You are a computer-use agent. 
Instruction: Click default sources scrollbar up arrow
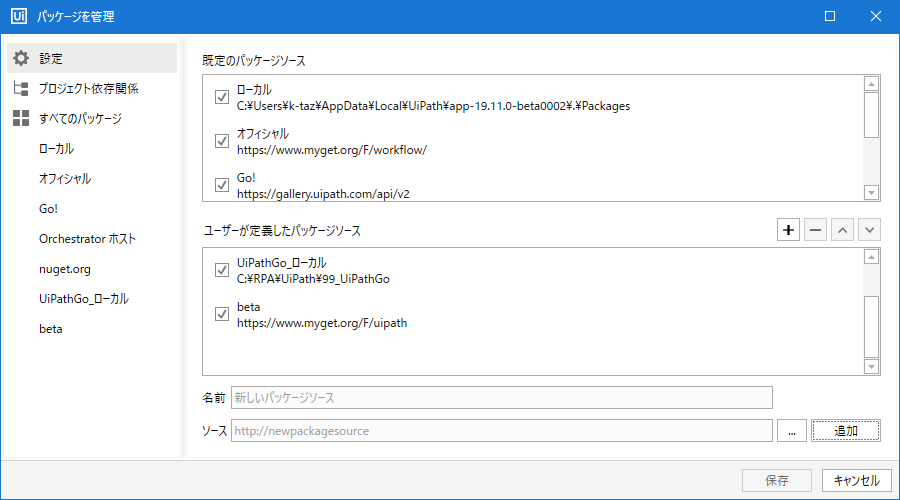click(871, 84)
